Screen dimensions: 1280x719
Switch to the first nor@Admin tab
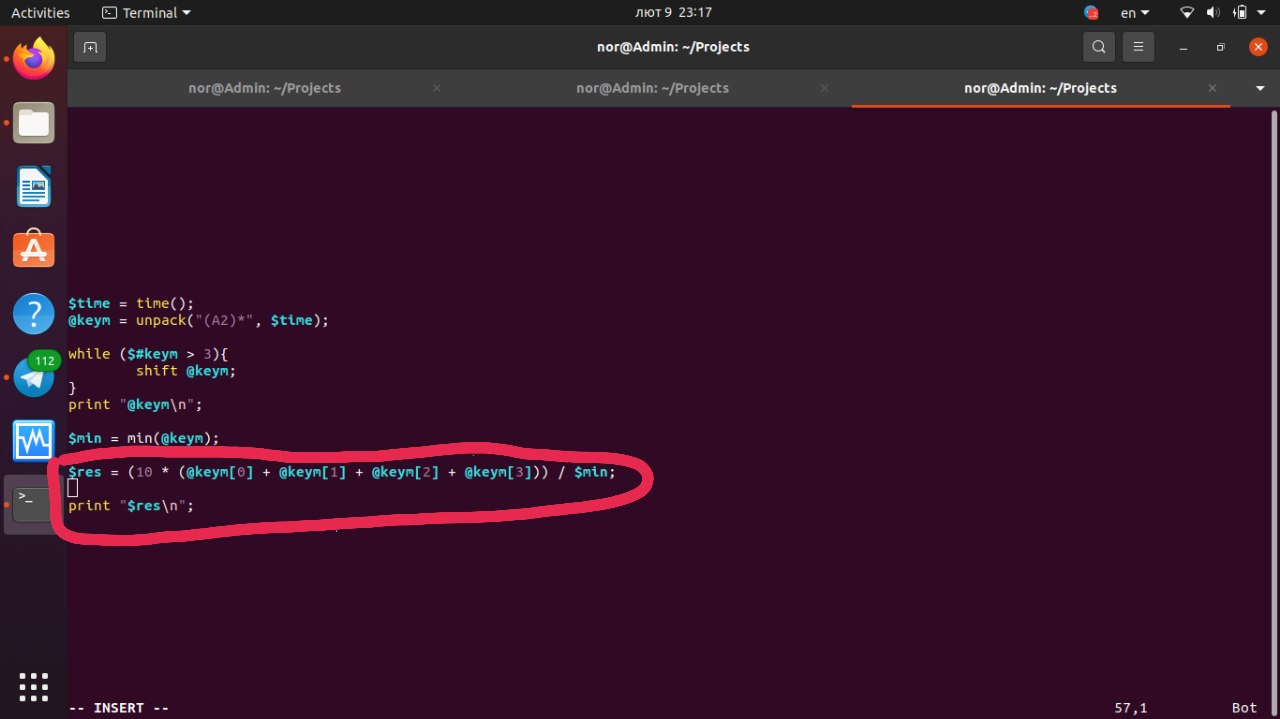(x=264, y=88)
